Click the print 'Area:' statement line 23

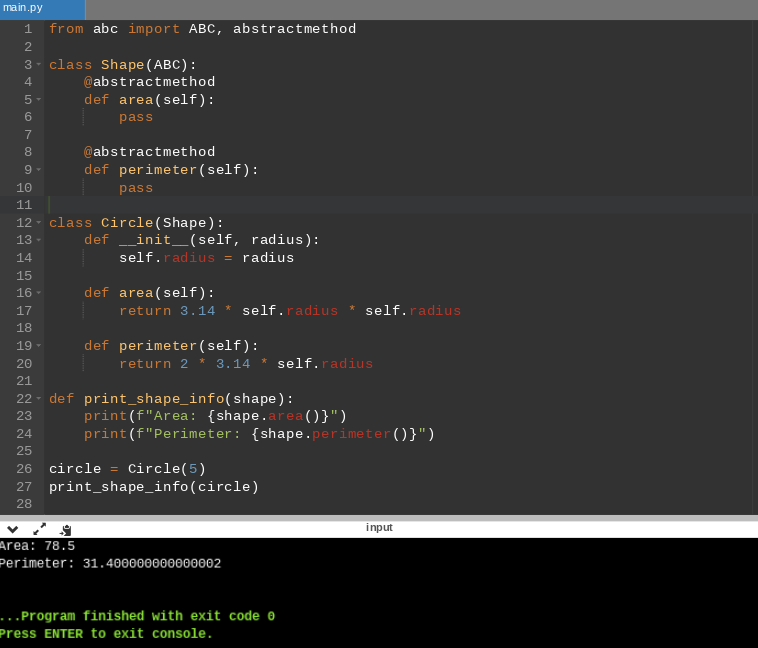[x=215, y=416]
